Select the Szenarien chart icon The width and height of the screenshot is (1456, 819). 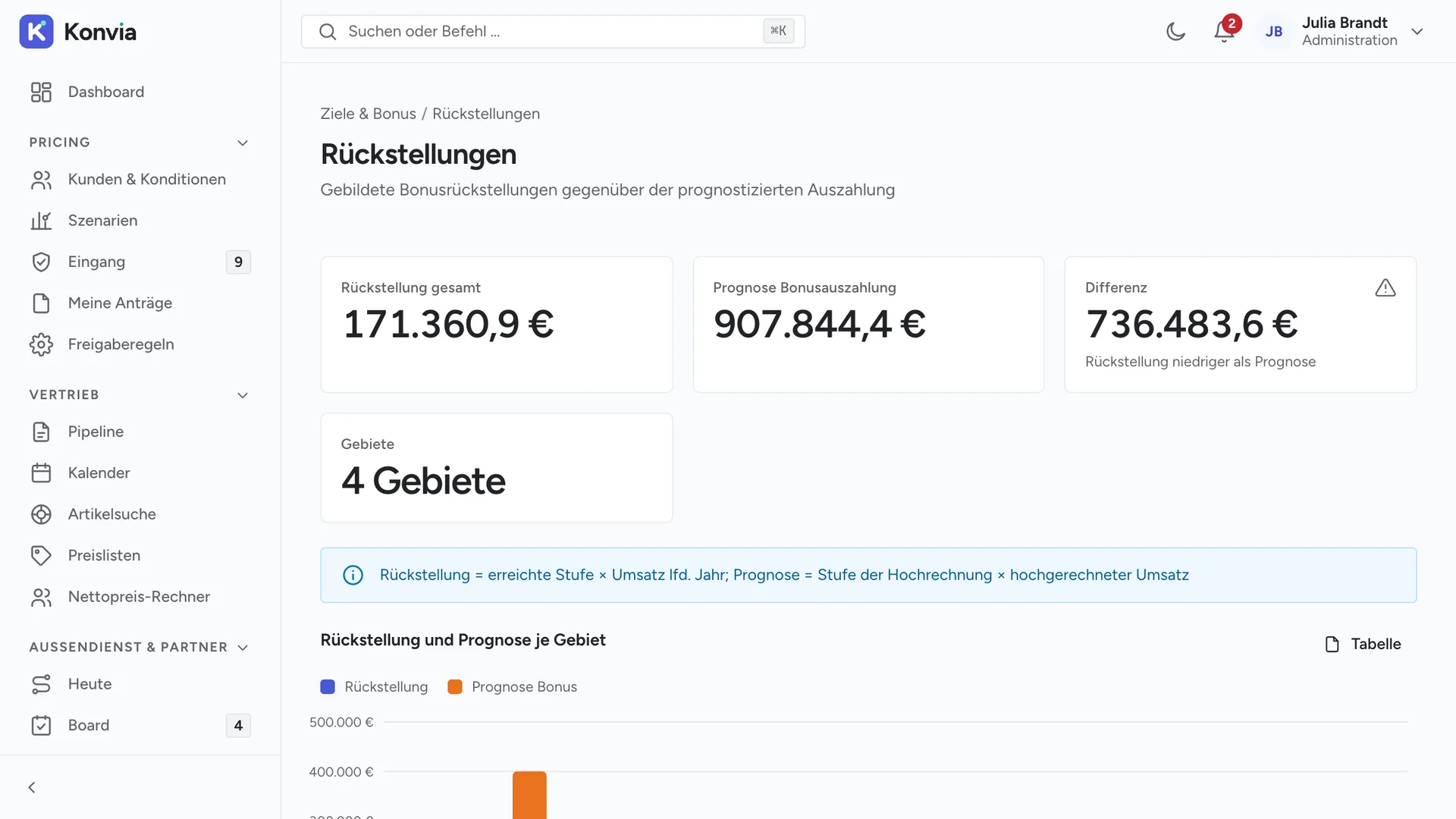pos(41,221)
